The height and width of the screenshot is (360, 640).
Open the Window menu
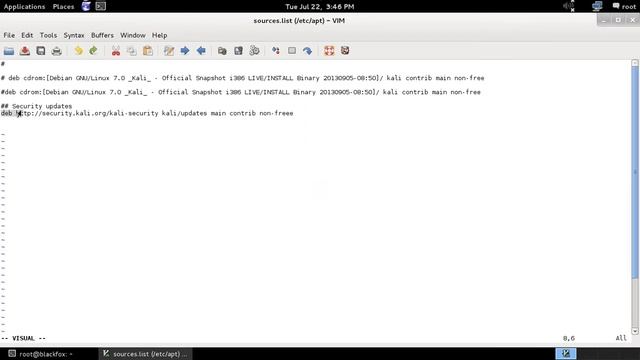[x=133, y=36]
